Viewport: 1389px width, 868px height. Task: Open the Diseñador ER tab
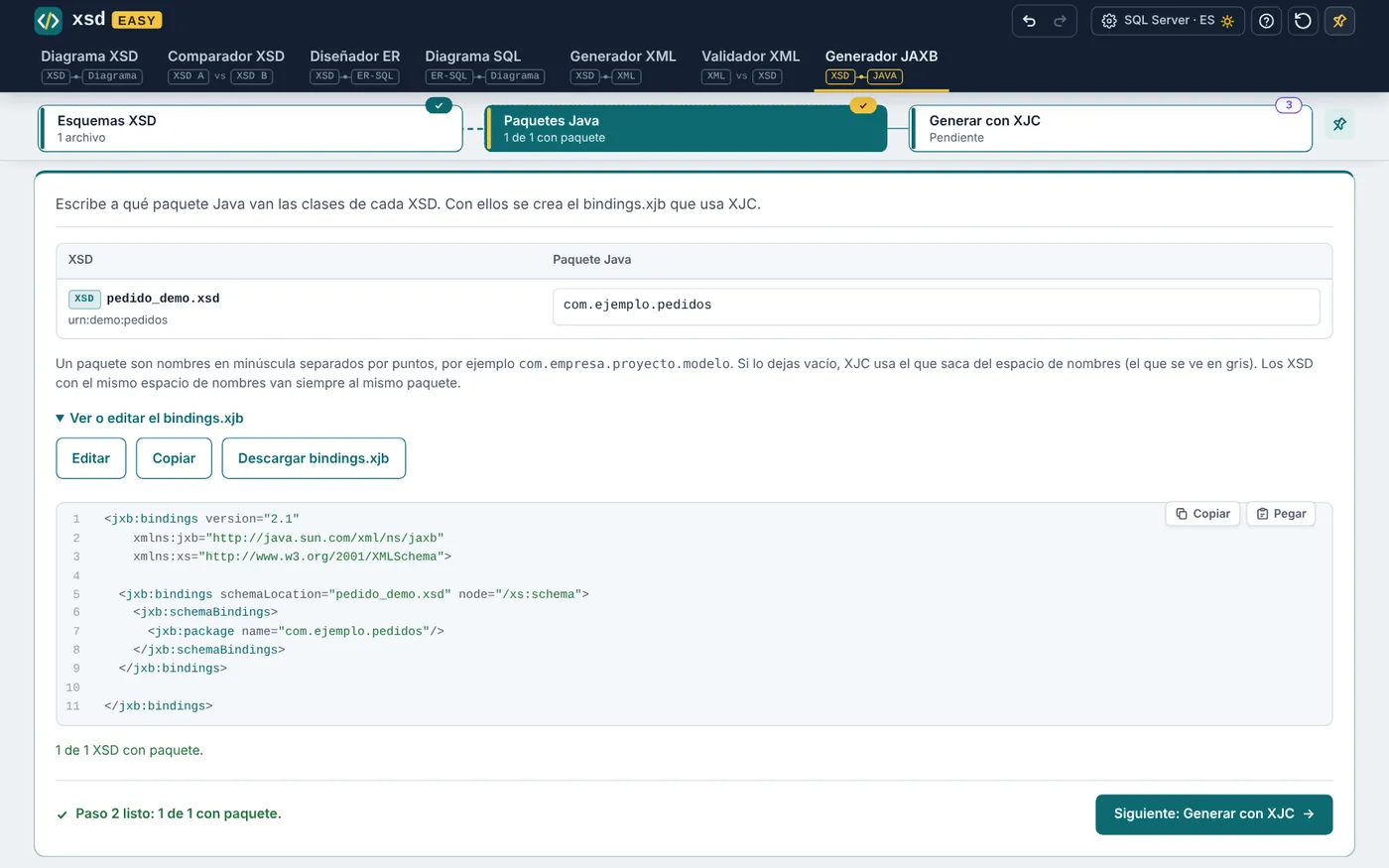pyautogui.click(x=355, y=64)
